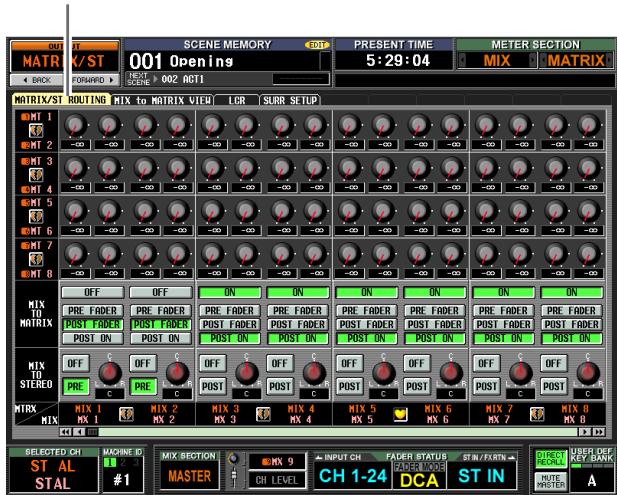617x495 pixels.
Task: Switch to LCR tab
Action: click(x=237, y=100)
